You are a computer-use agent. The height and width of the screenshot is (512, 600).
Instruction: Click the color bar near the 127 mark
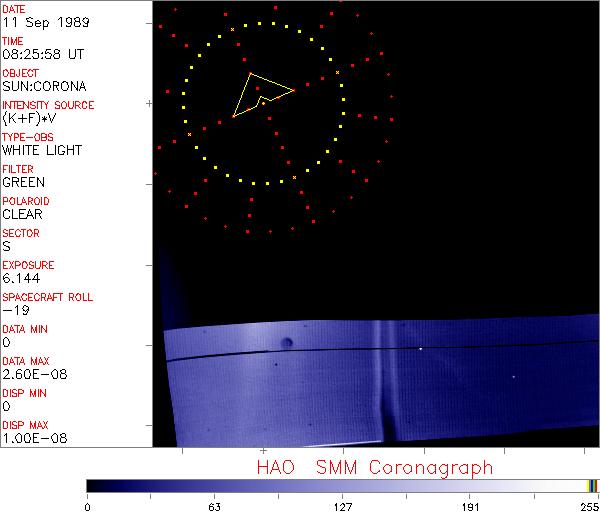[x=342, y=485]
